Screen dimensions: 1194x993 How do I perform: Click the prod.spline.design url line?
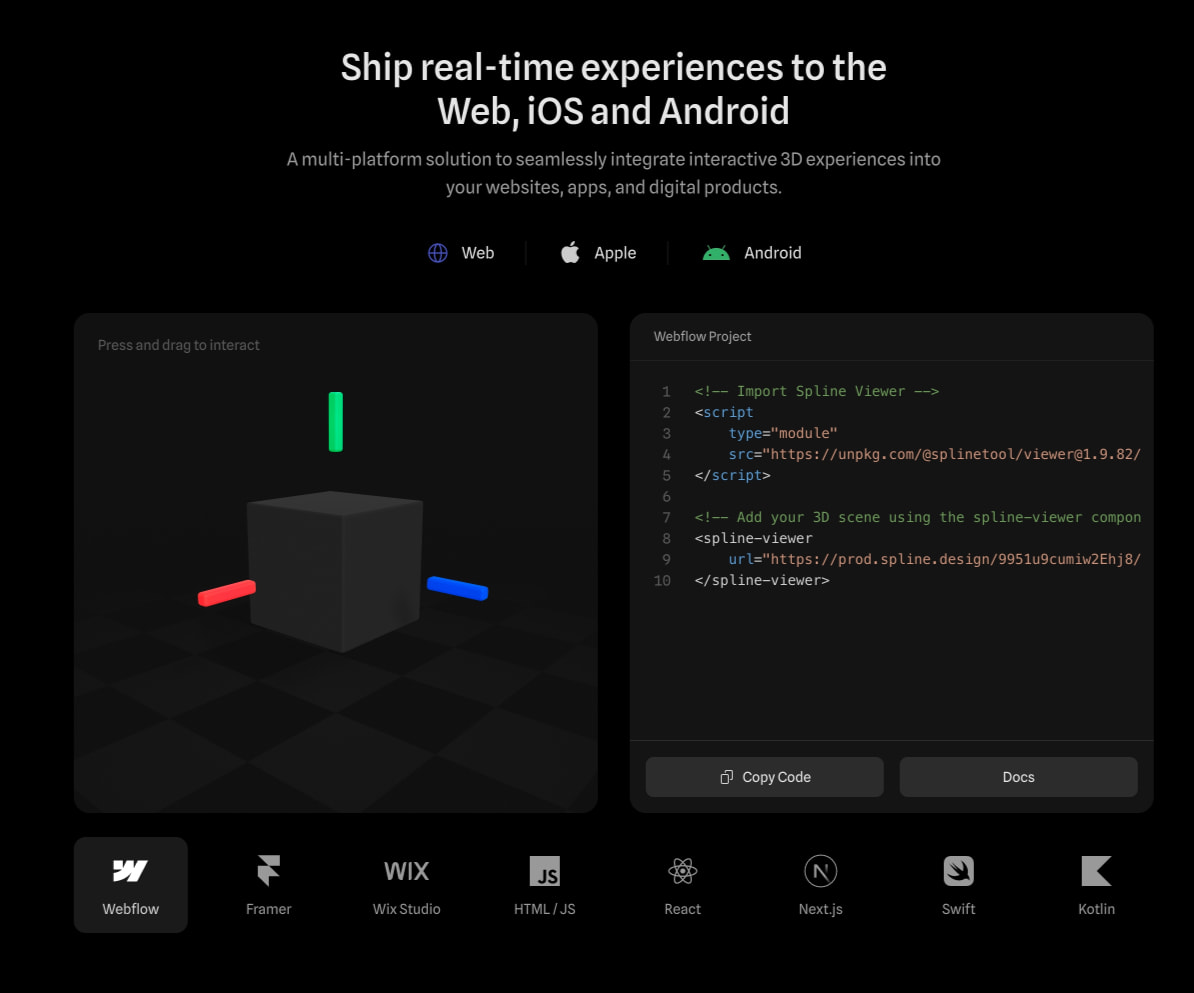934,560
